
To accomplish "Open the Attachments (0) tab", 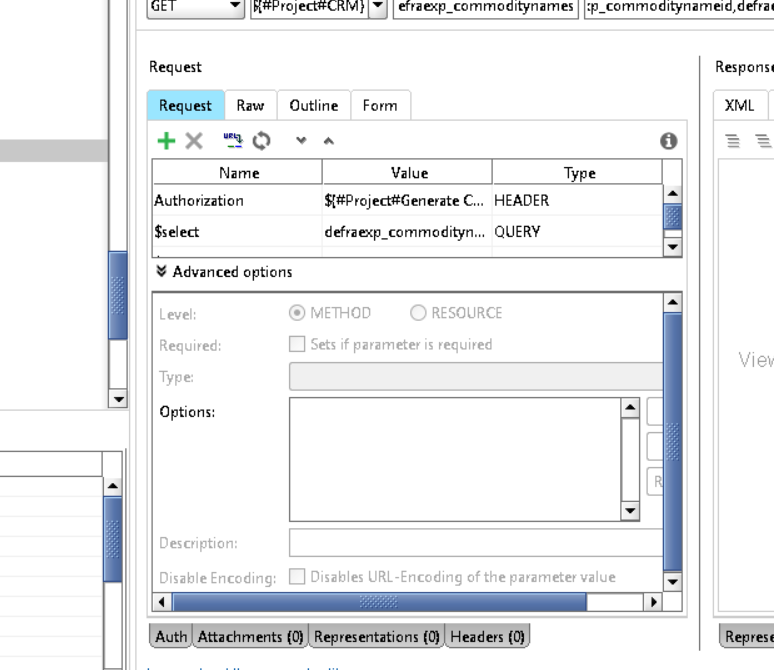I will click(x=250, y=636).
